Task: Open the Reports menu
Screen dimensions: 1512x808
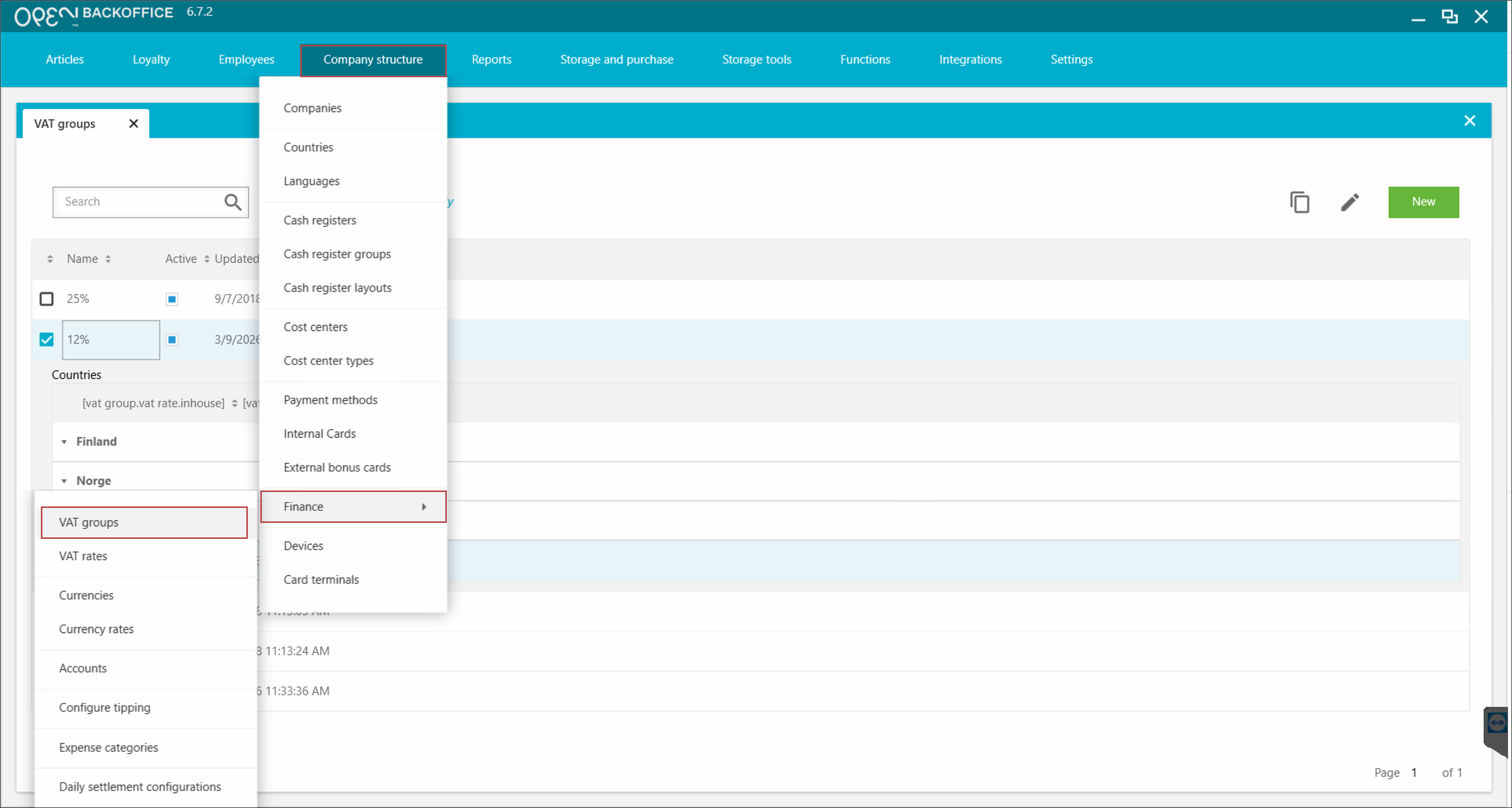Action: click(x=491, y=60)
